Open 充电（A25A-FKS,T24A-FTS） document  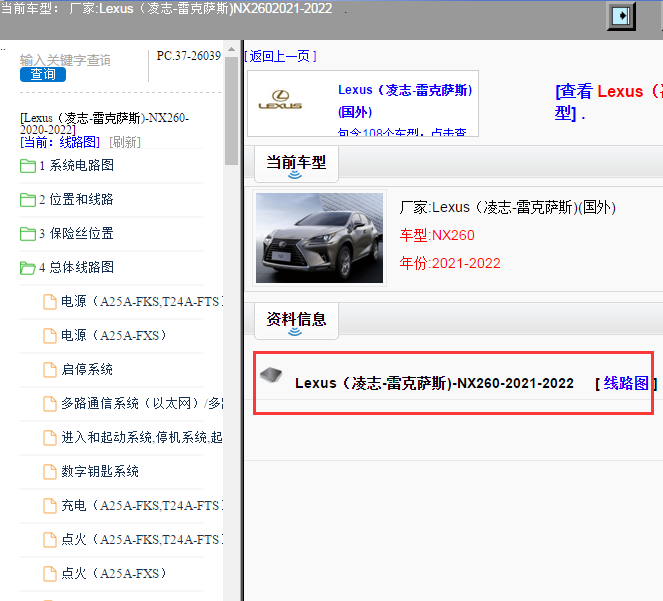pos(142,505)
